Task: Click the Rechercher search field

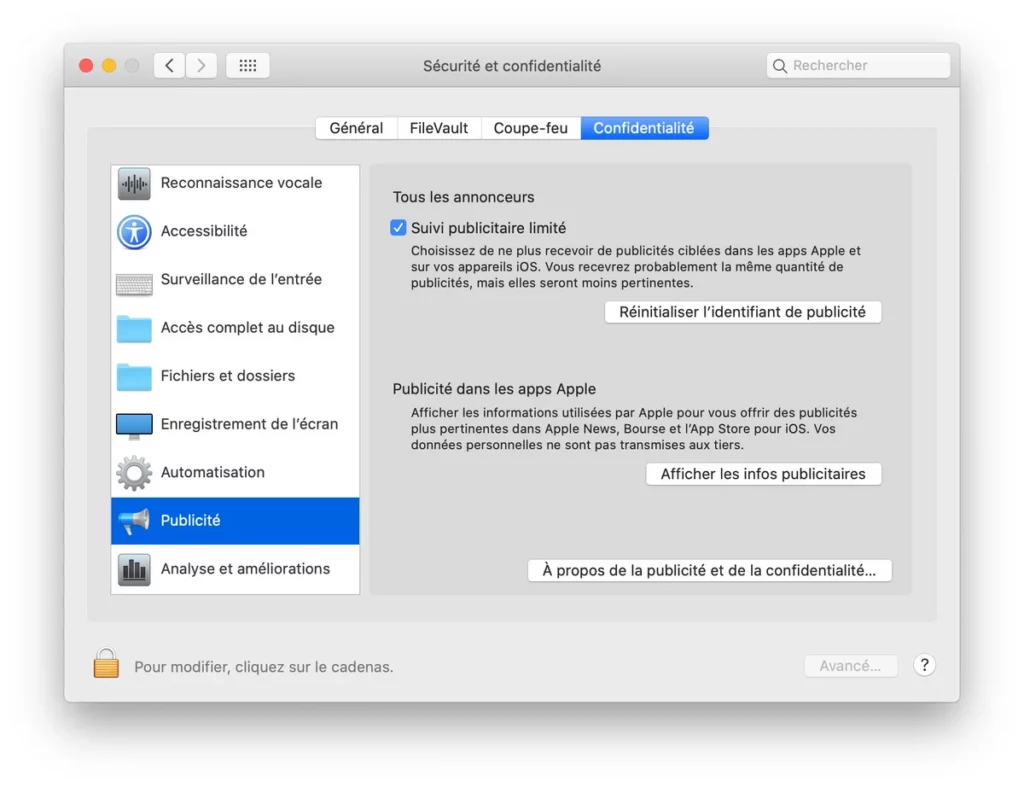Action: (858, 66)
